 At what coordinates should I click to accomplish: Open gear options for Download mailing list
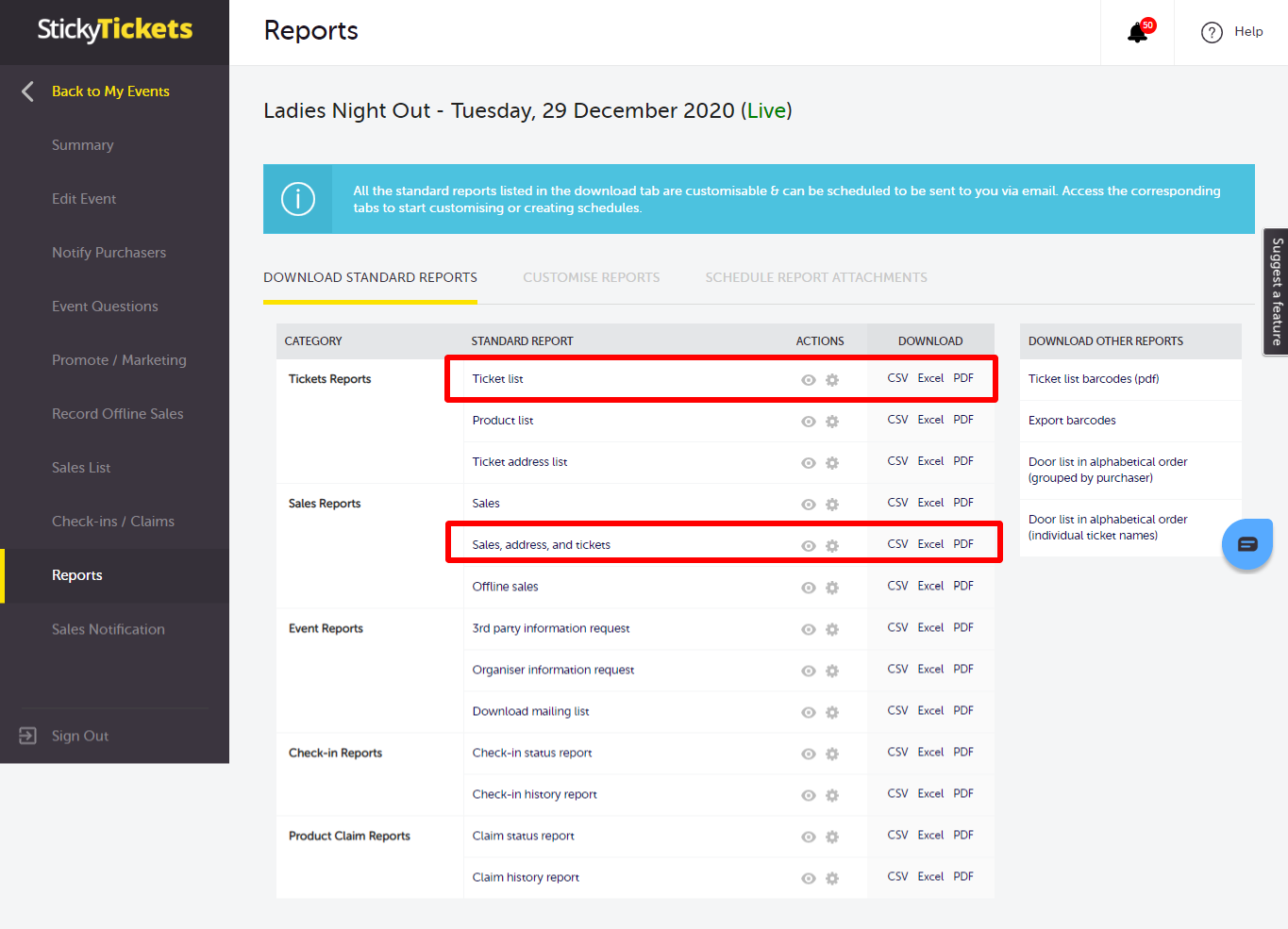[x=832, y=711]
